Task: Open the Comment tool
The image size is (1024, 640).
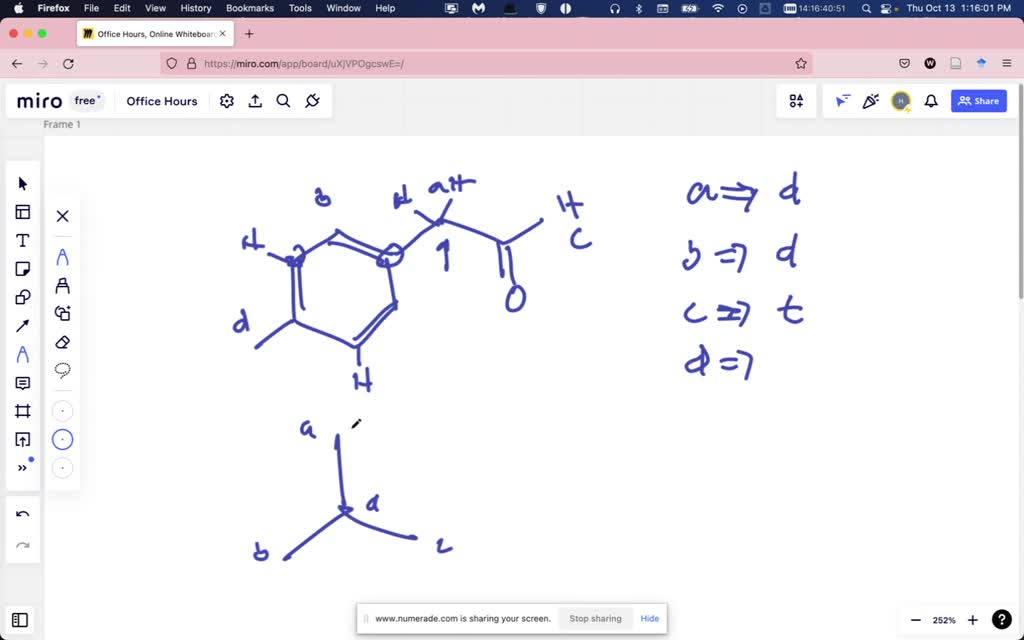Action: click(23, 383)
